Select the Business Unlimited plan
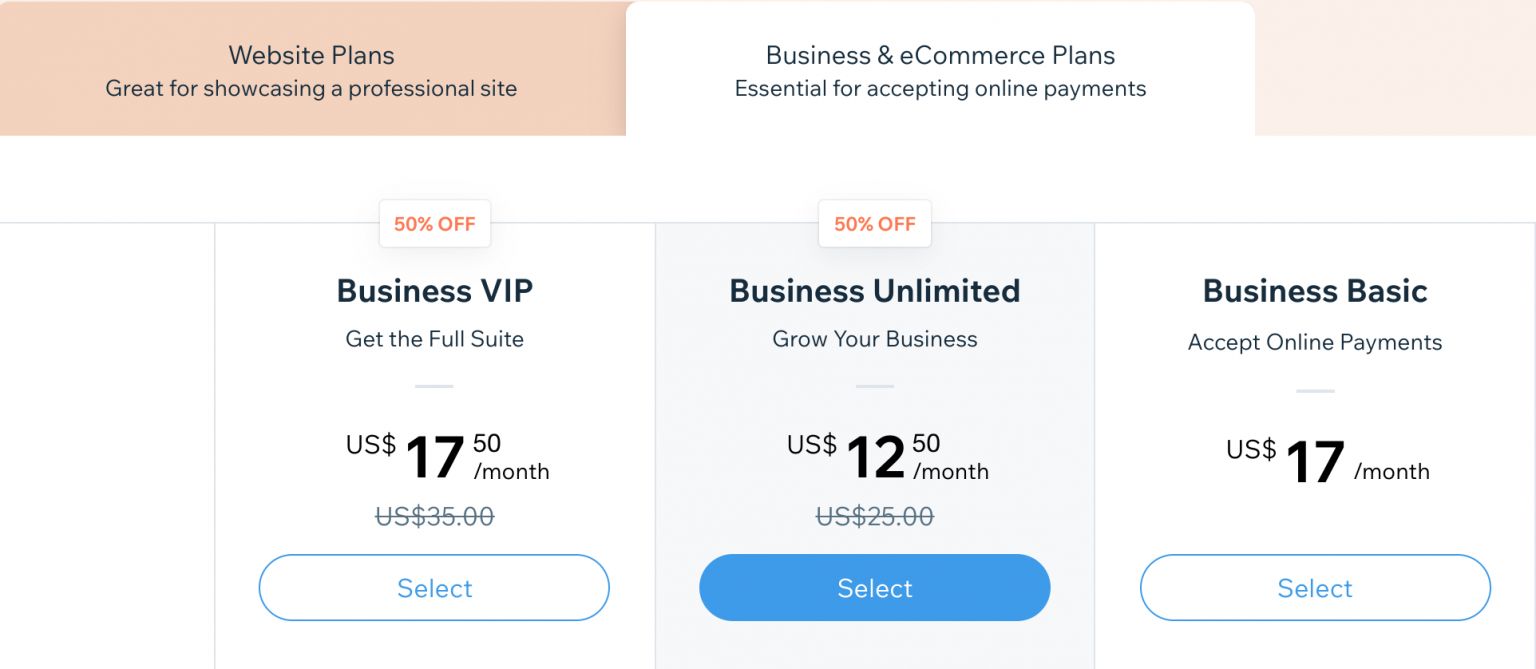The width and height of the screenshot is (1536, 669). tap(874, 588)
